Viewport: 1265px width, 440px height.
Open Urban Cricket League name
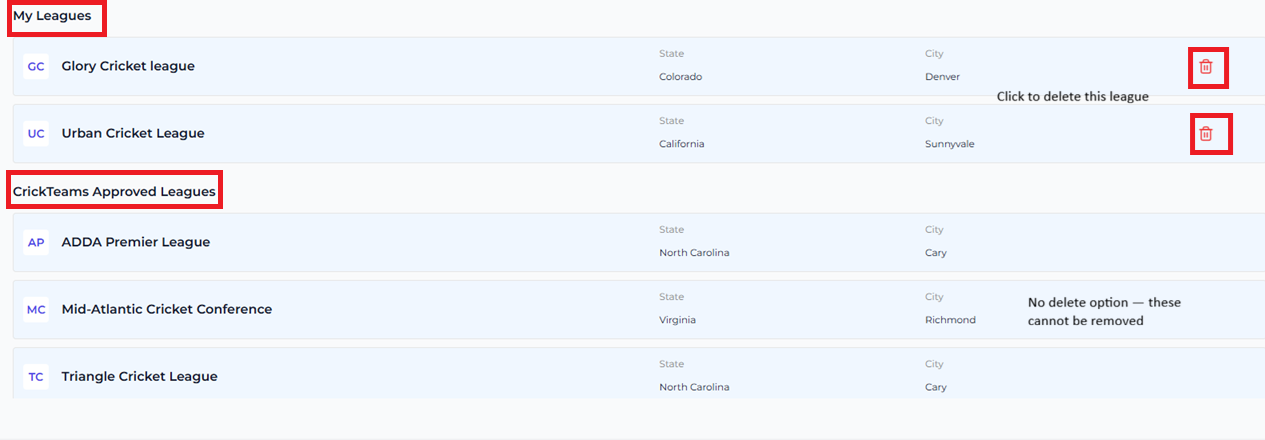pyautogui.click(x=133, y=134)
